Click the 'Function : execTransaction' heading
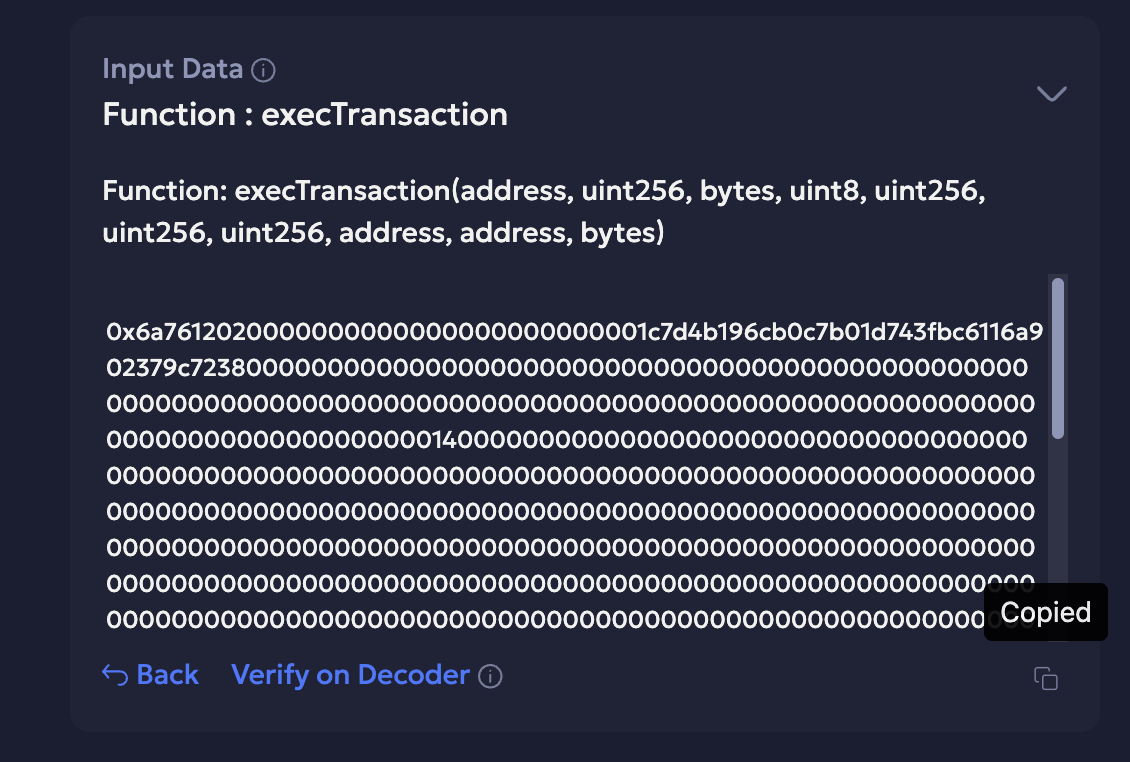This screenshot has width=1130, height=762. point(305,114)
